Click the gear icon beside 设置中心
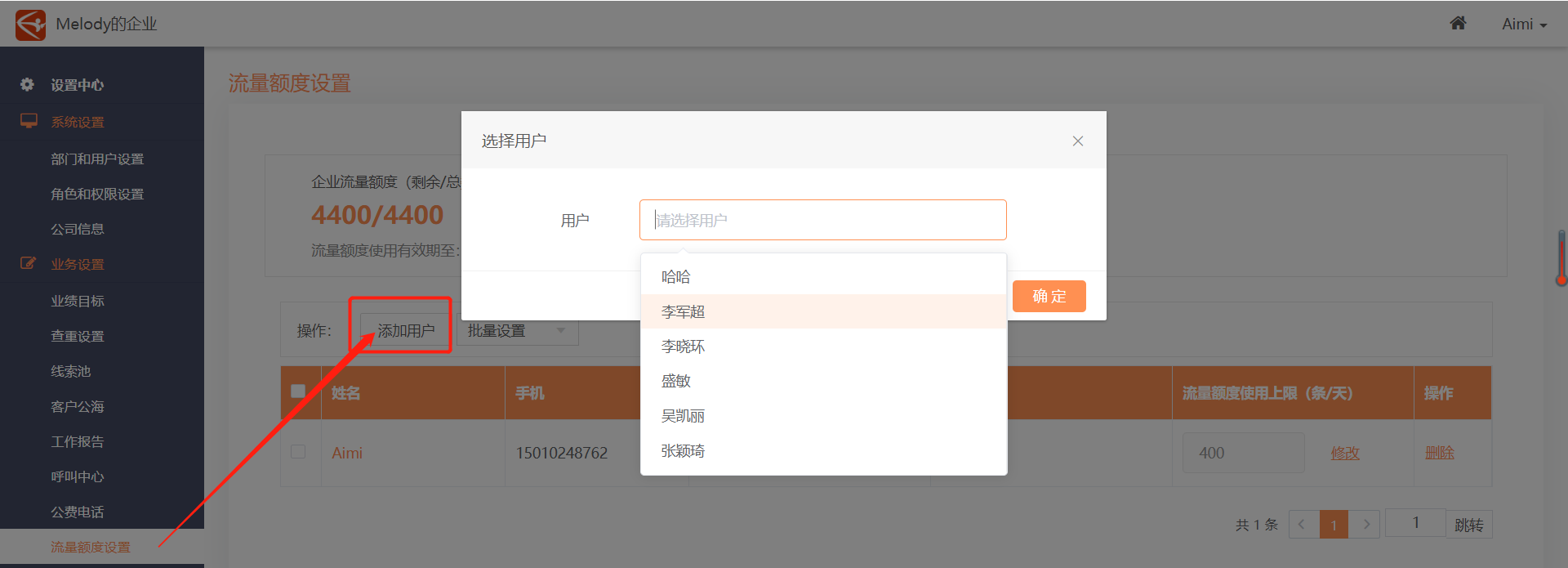This screenshot has height=568, width=1568. [28, 84]
